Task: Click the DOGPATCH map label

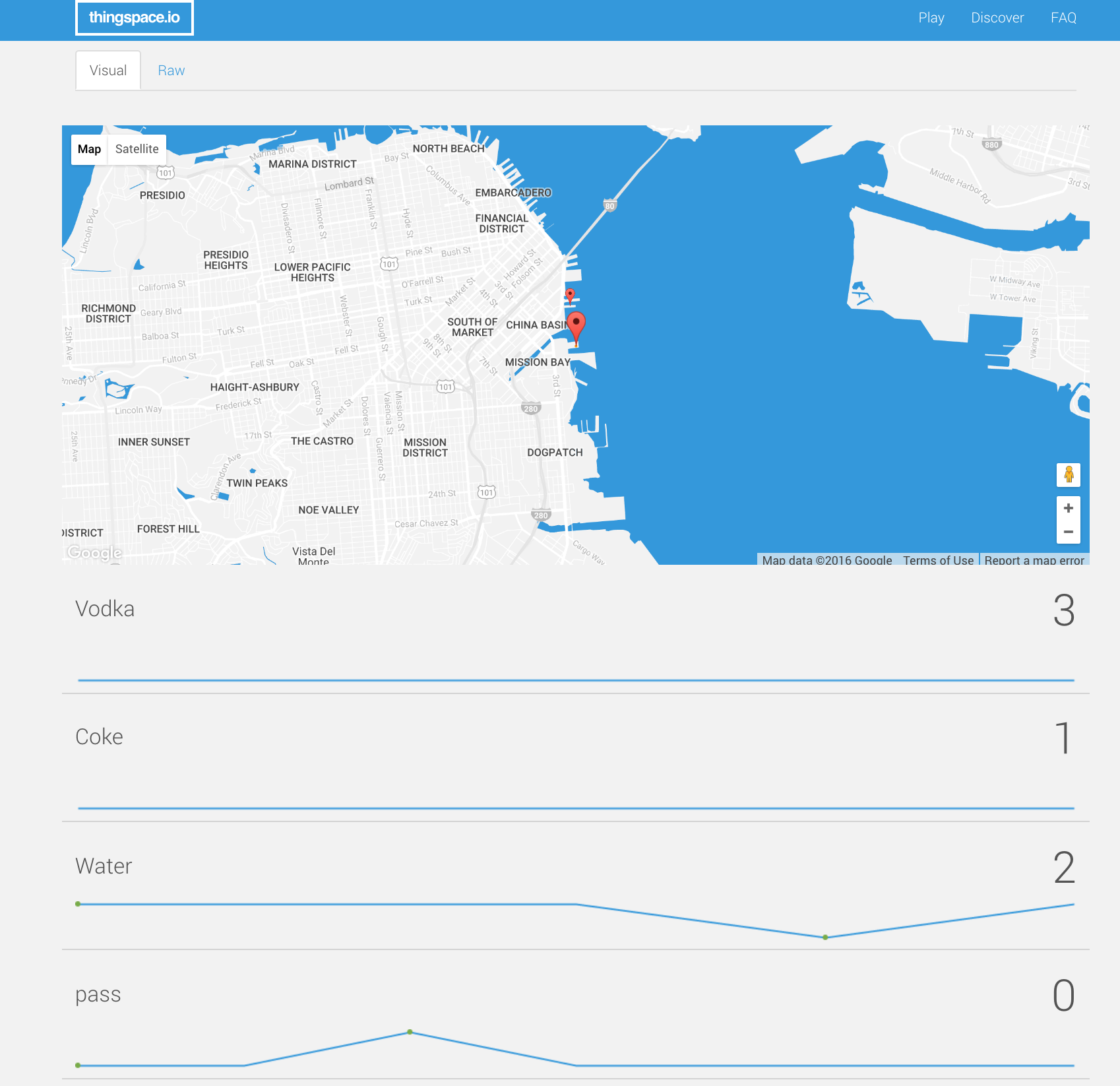Action: tap(555, 453)
